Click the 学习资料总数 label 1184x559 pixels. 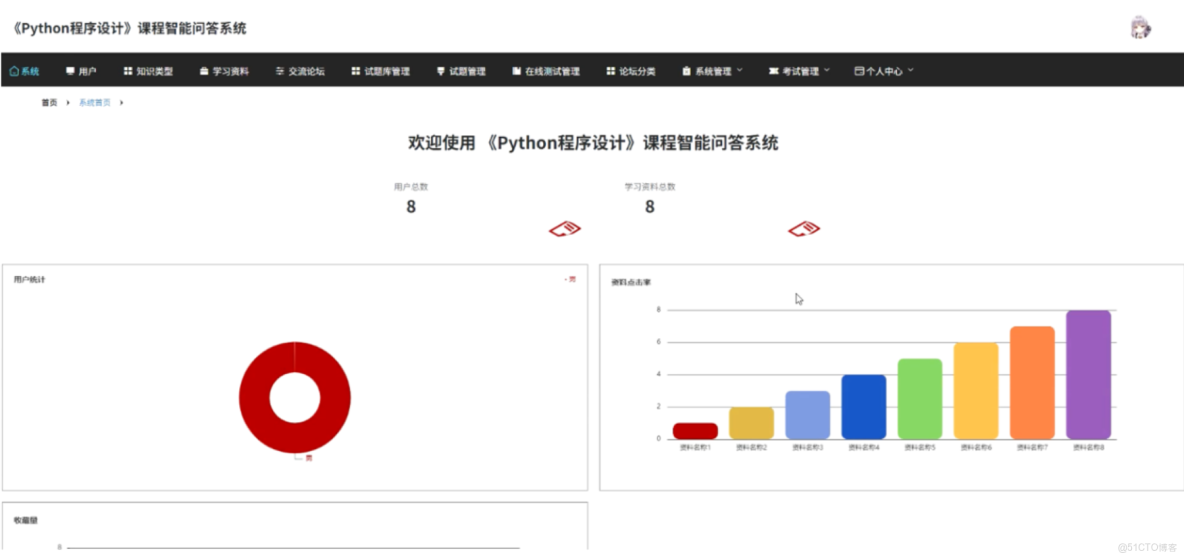click(x=650, y=187)
